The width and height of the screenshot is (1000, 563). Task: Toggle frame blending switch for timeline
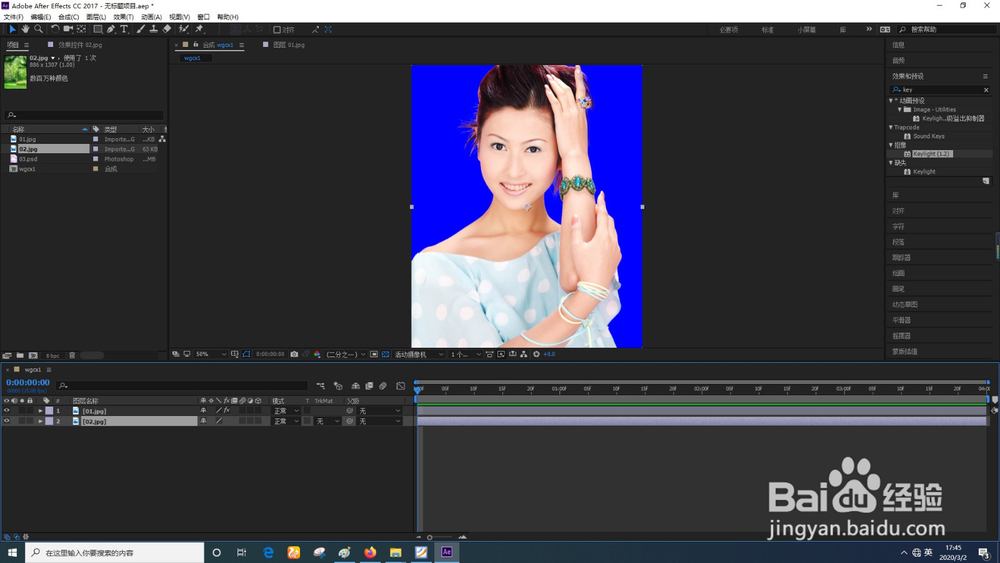[369, 386]
